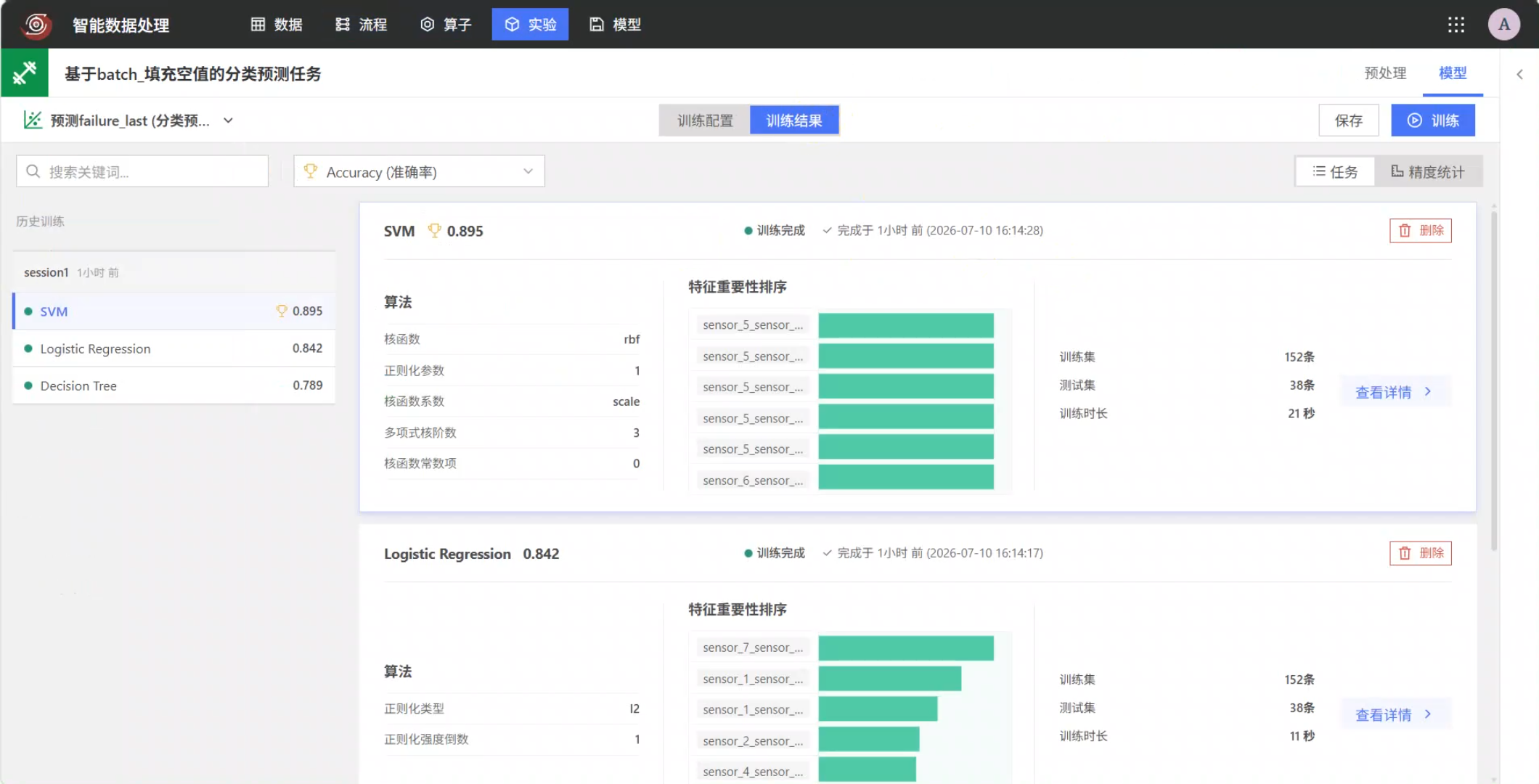Click sensor_6_sensor importance bar in SVM
1539x784 pixels.
click(905, 477)
